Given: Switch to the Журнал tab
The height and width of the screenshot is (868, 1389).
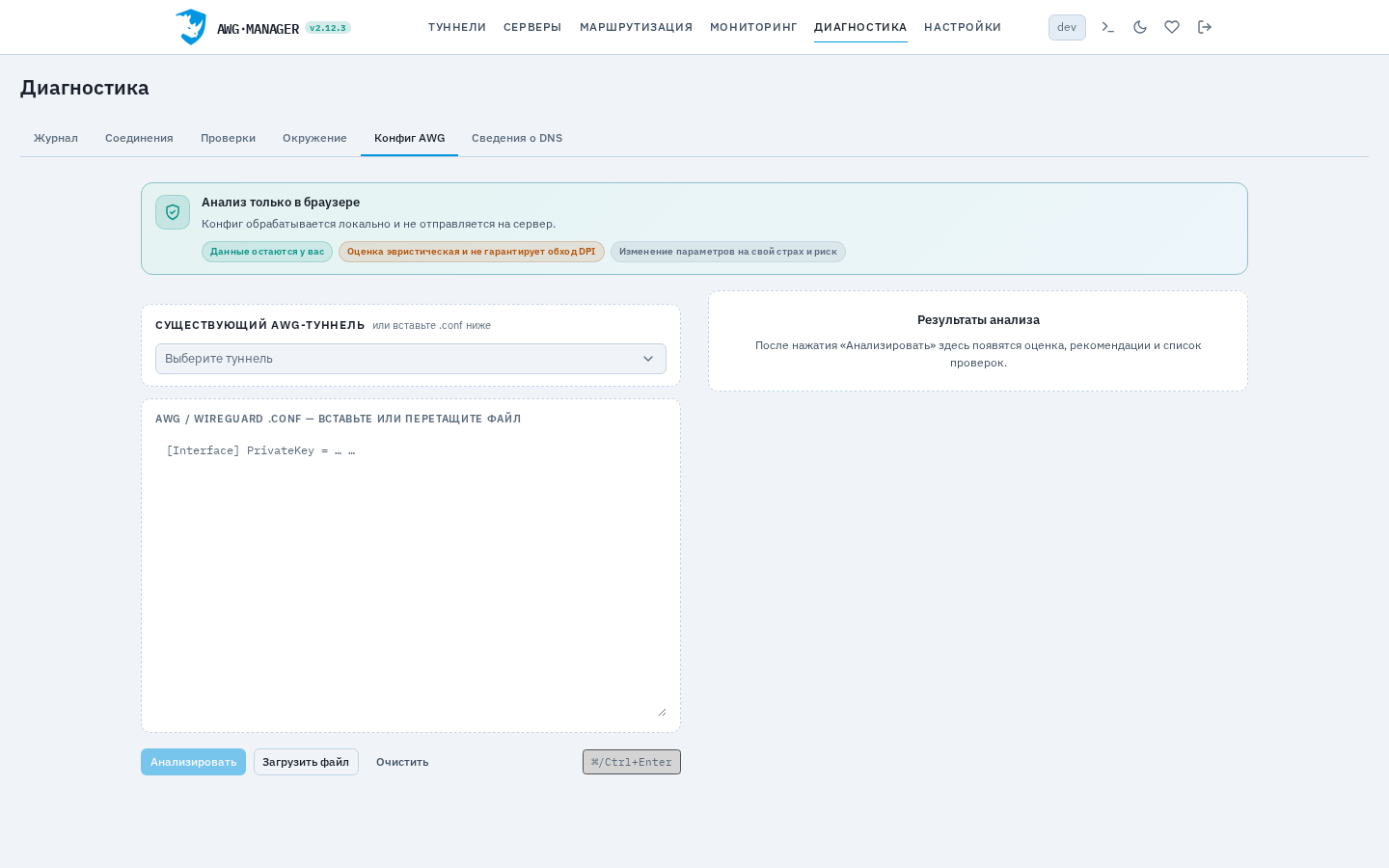Looking at the screenshot, I should [x=56, y=138].
